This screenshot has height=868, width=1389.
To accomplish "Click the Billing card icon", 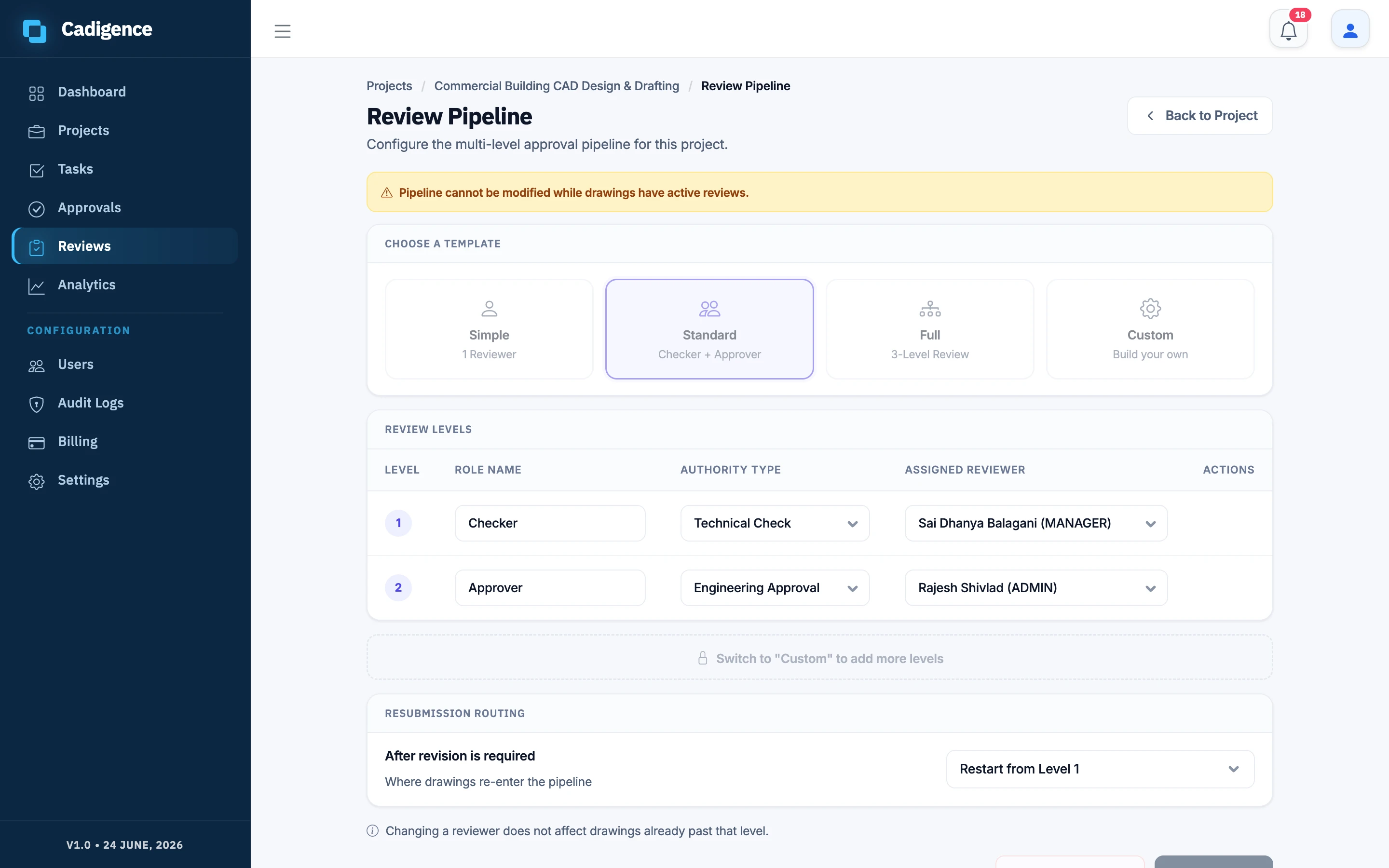I will point(36,443).
